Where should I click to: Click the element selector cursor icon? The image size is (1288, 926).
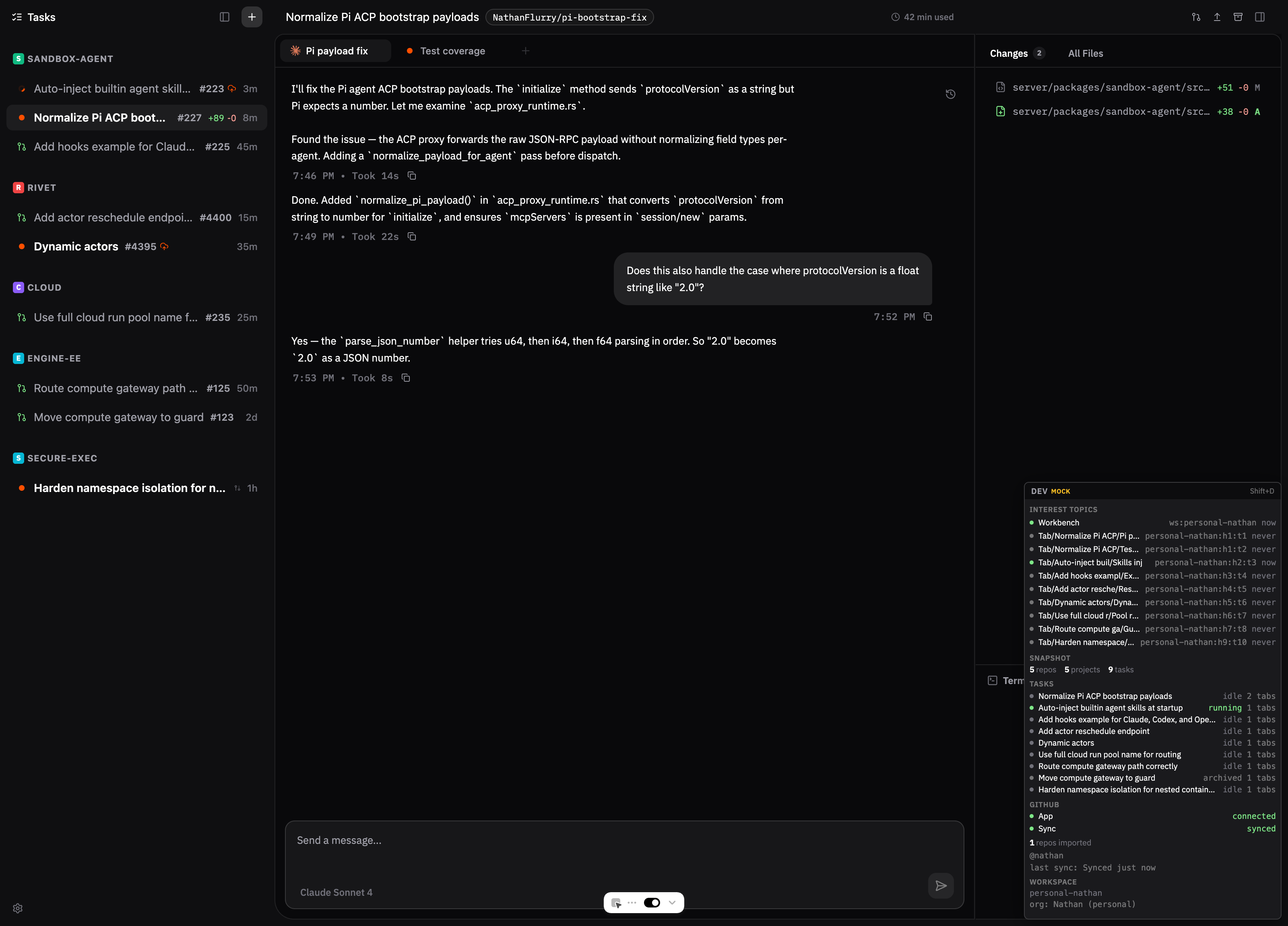coord(616,903)
